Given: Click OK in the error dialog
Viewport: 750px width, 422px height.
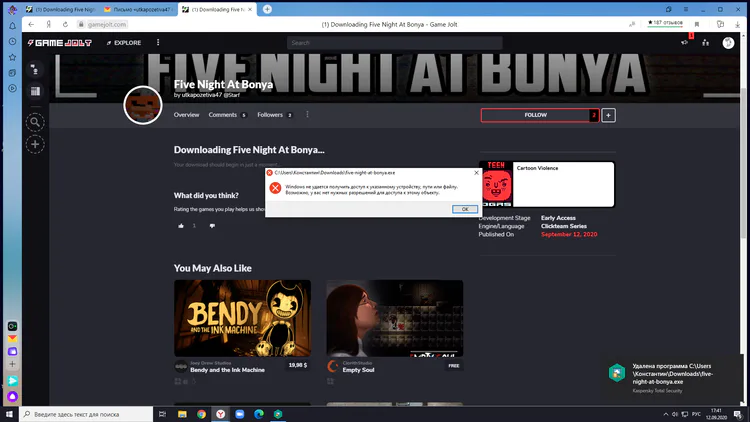Looking at the screenshot, I should click(x=464, y=209).
